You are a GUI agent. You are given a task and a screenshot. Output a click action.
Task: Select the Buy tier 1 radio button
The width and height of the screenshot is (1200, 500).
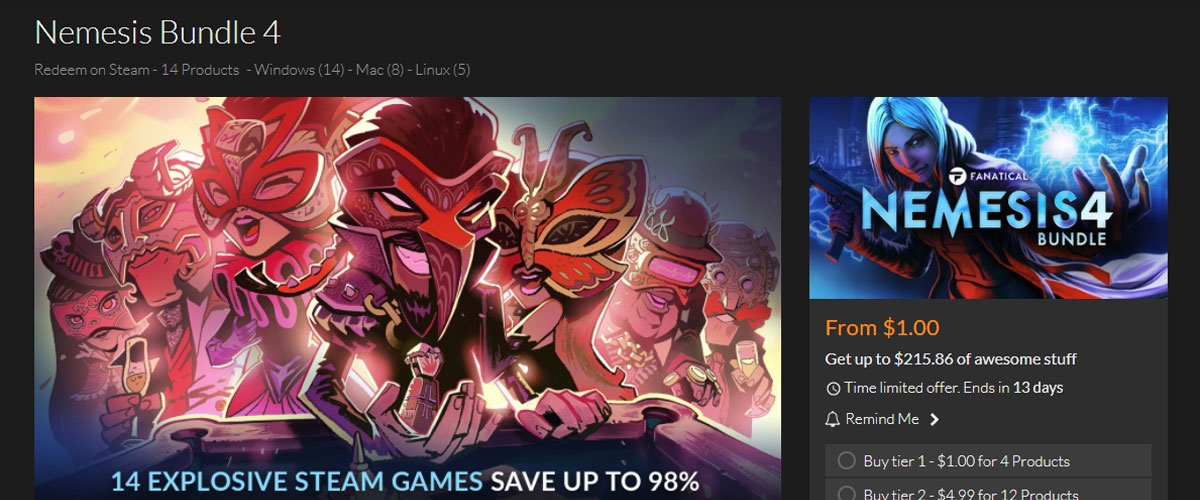pos(846,461)
